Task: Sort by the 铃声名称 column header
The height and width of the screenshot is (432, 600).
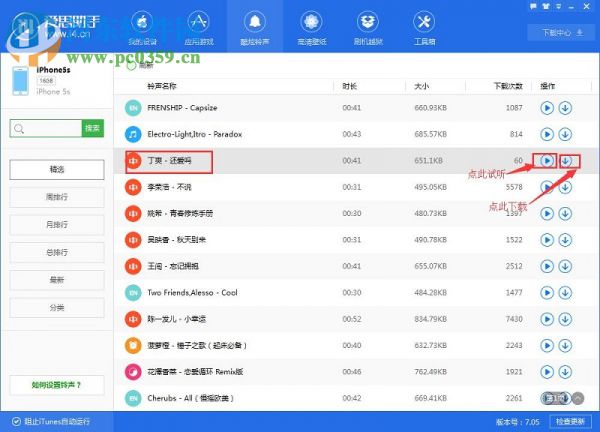Action: (162, 86)
